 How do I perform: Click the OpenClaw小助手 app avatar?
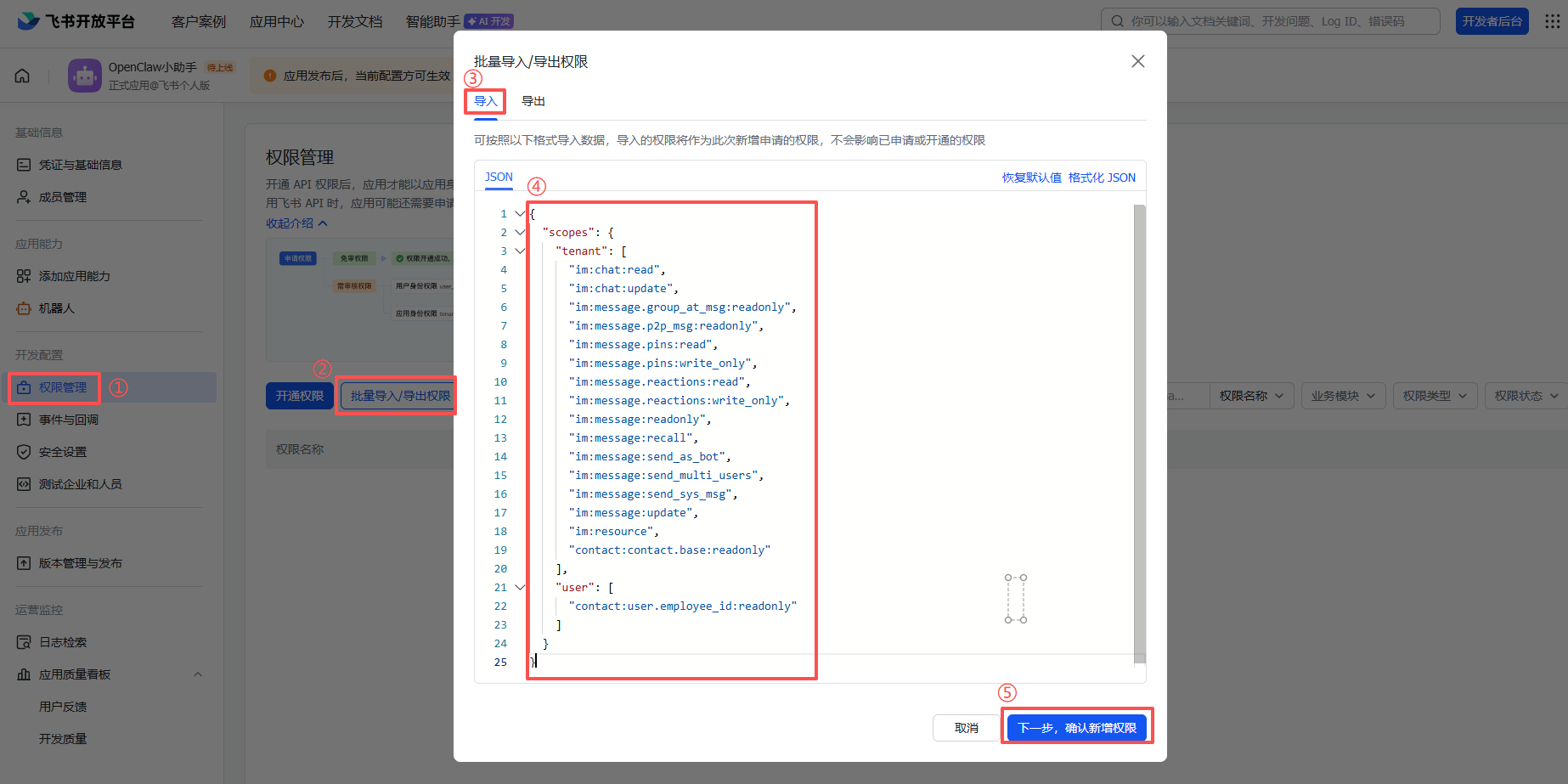tap(84, 76)
